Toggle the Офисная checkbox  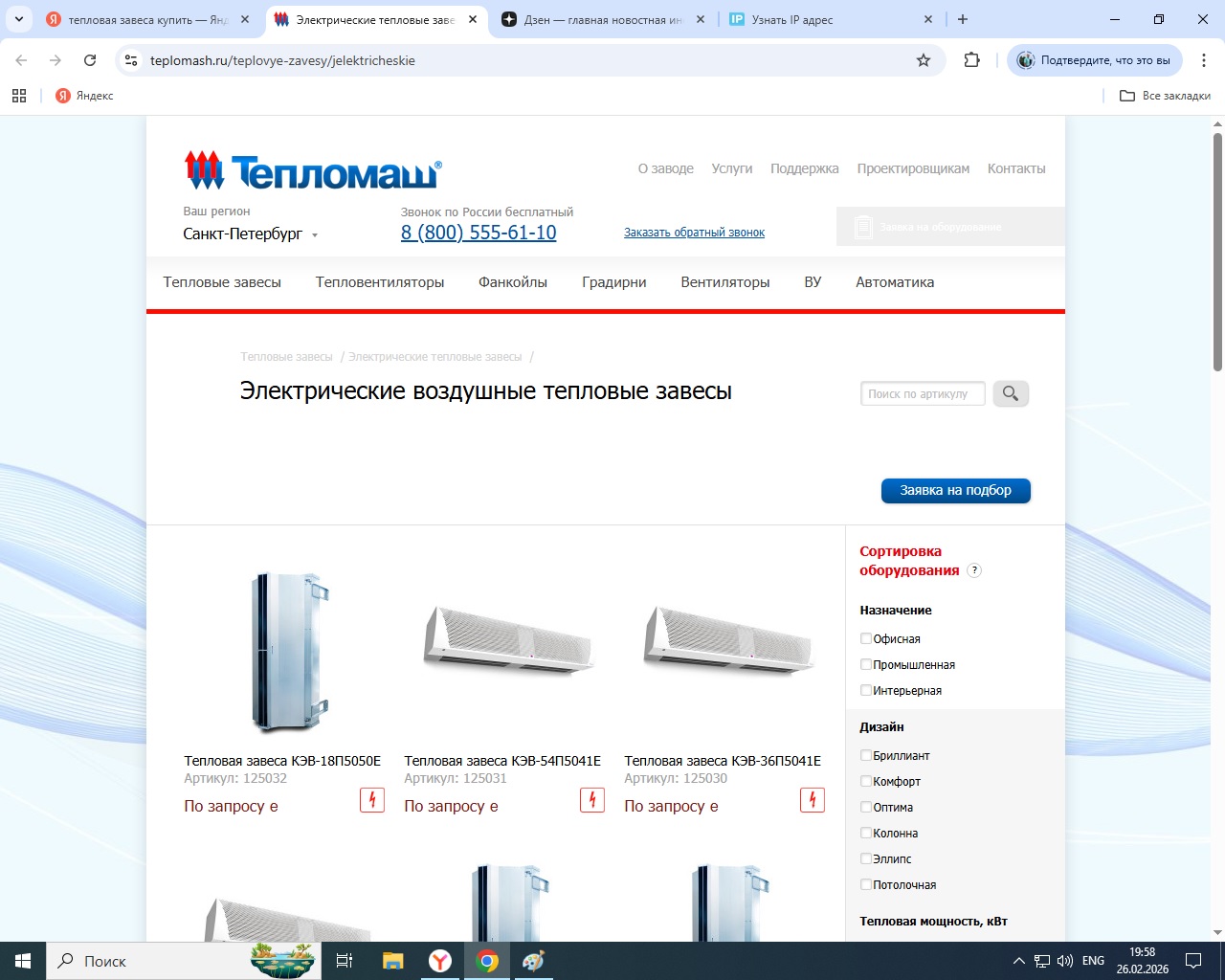click(x=866, y=638)
